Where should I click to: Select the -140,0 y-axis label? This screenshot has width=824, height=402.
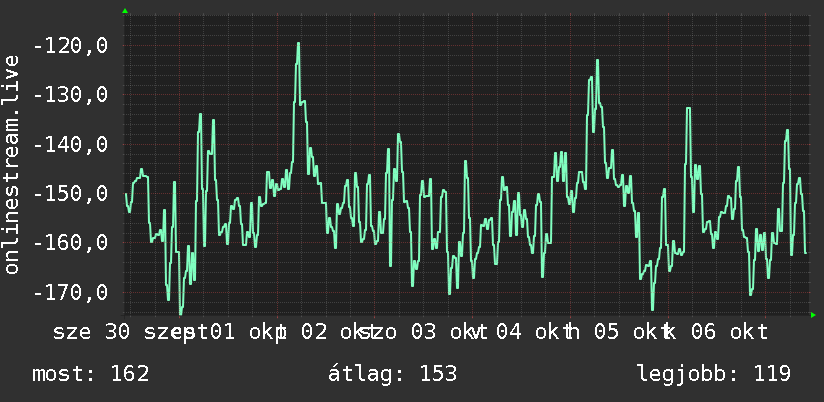point(70,145)
